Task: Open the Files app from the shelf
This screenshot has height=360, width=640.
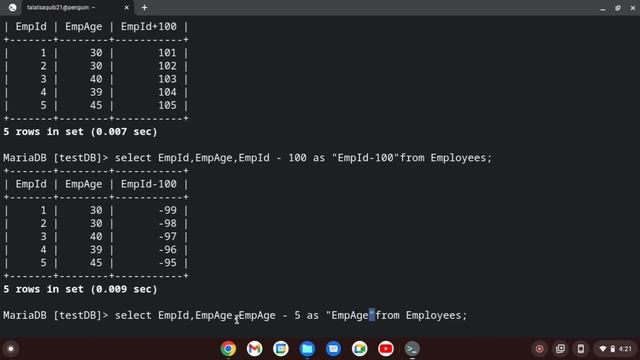Action: (307, 349)
